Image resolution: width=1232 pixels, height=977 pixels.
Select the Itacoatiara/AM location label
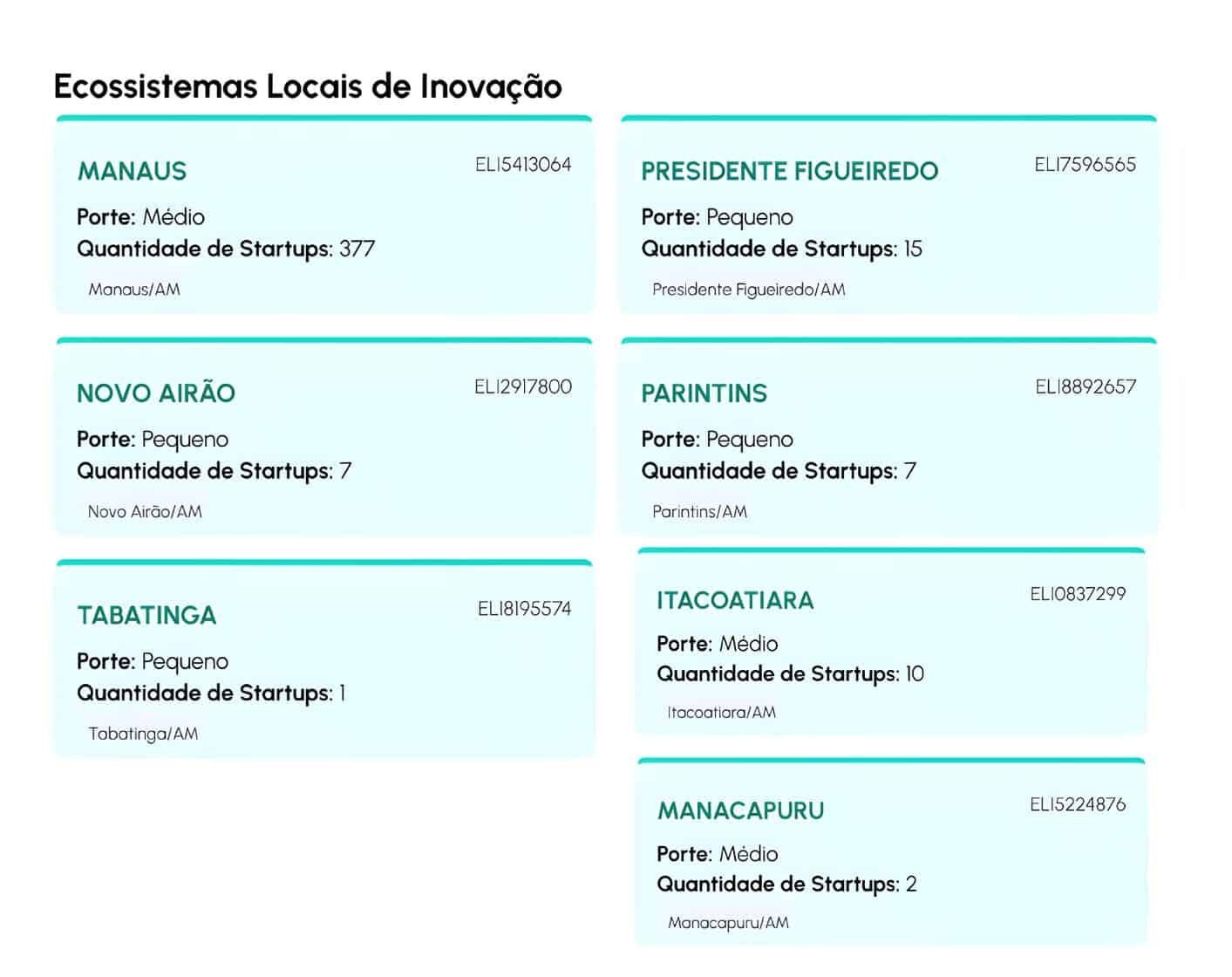click(x=721, y=713)
